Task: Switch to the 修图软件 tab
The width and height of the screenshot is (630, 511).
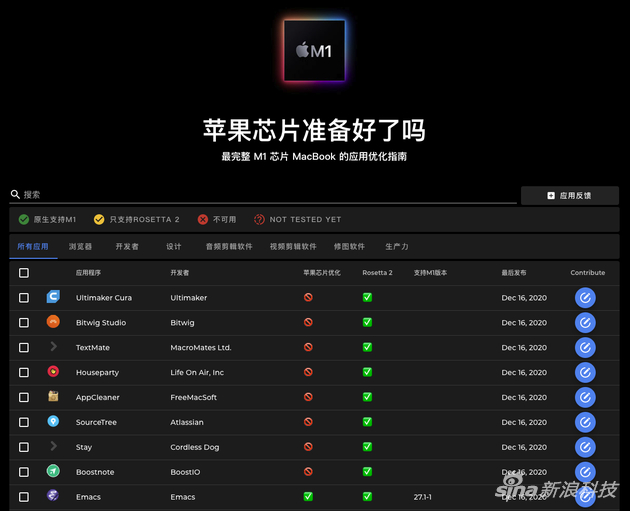Action: tap(349, 246)
